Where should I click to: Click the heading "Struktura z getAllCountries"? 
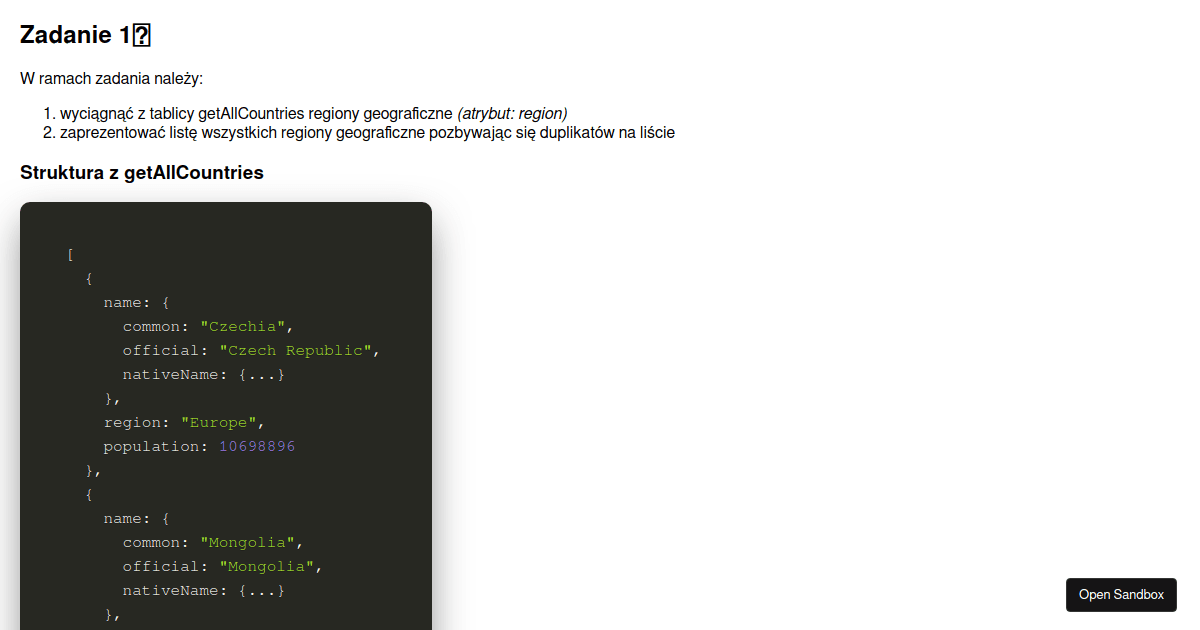142,173
